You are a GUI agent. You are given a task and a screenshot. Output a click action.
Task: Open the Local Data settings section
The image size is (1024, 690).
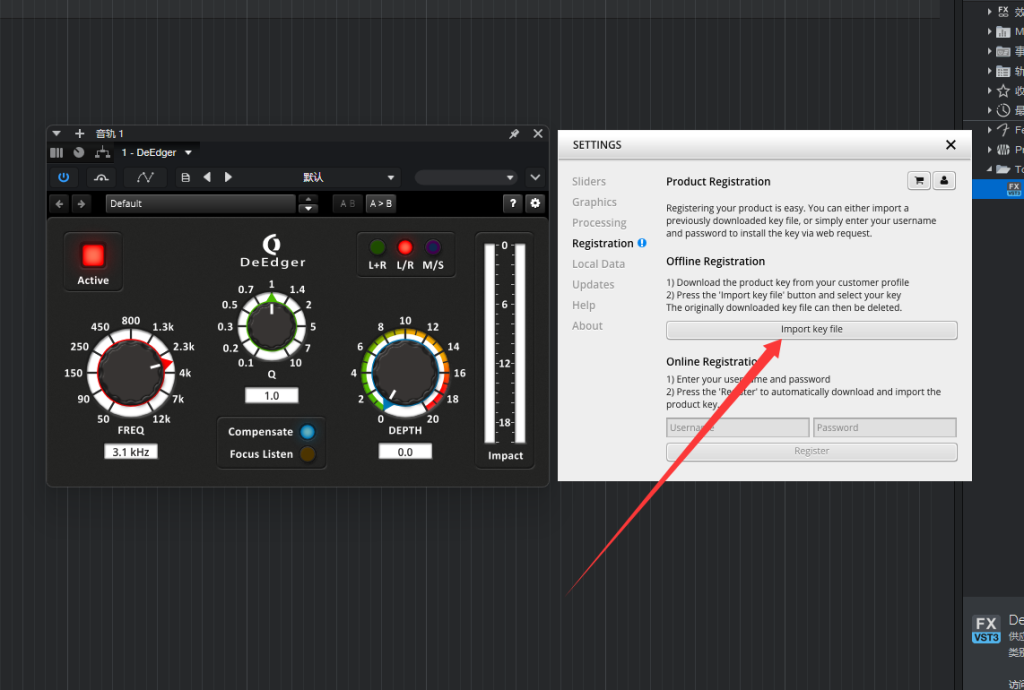[x=598, y=264]
